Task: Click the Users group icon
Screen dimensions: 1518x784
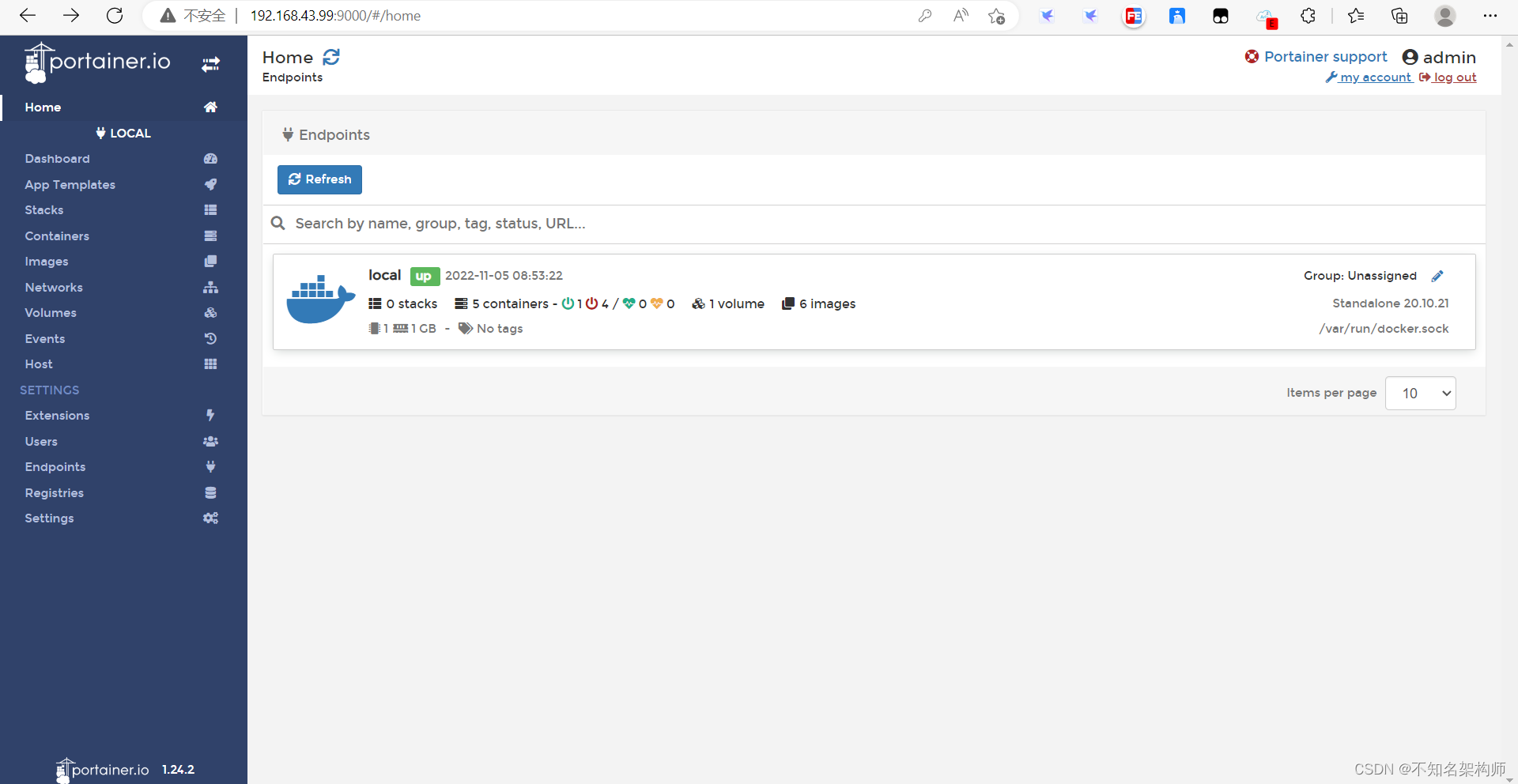Action: pos(210,441)
